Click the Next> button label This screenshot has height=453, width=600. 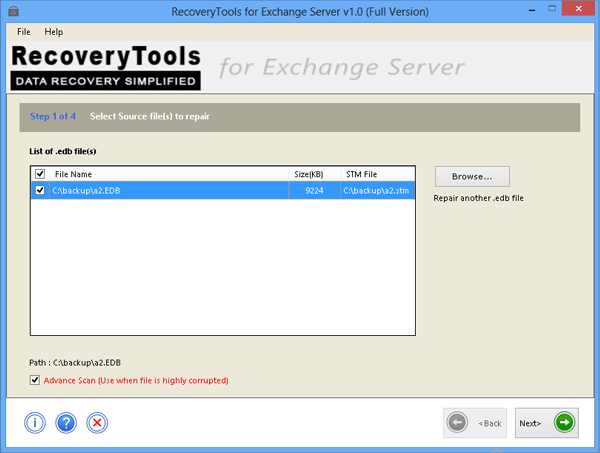(x=530, y=423)
